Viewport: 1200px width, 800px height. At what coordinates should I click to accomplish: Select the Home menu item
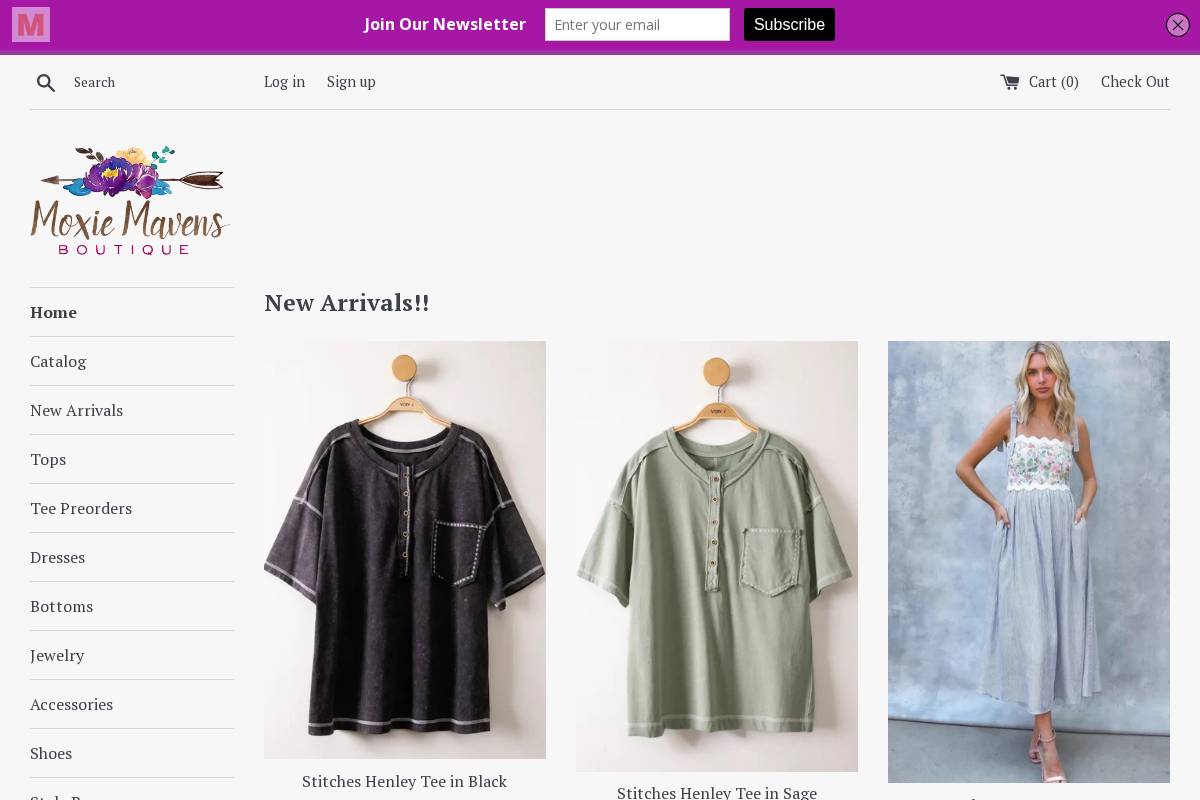click(53, 312)
